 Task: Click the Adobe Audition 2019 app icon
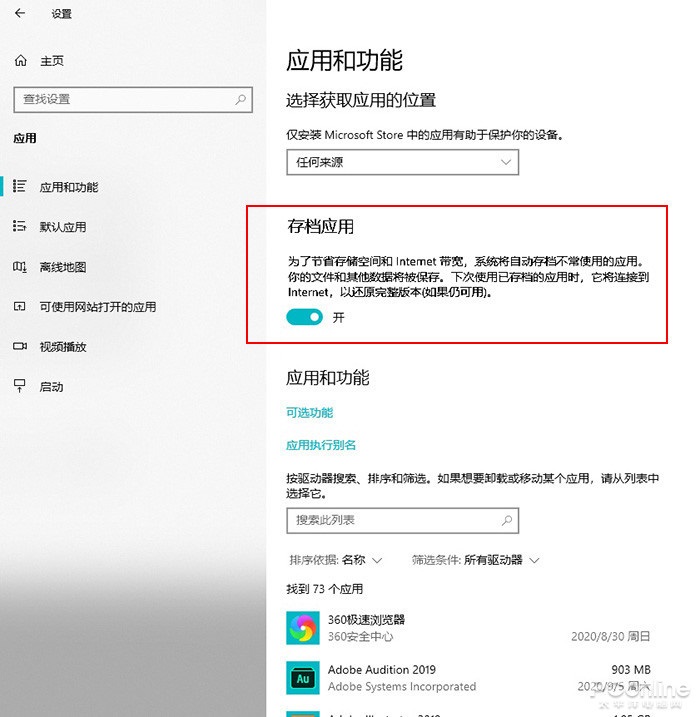click(303, 678)
